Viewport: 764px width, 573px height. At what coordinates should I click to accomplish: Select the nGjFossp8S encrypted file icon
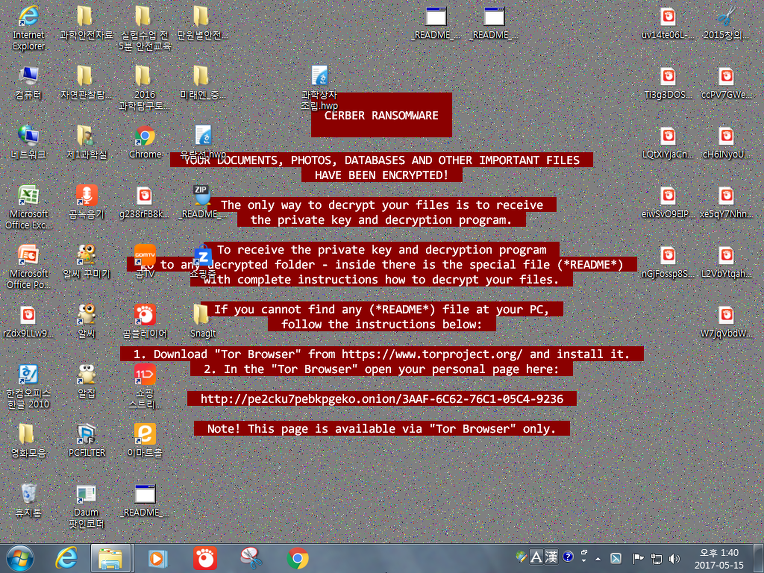(x=668, y=262)
